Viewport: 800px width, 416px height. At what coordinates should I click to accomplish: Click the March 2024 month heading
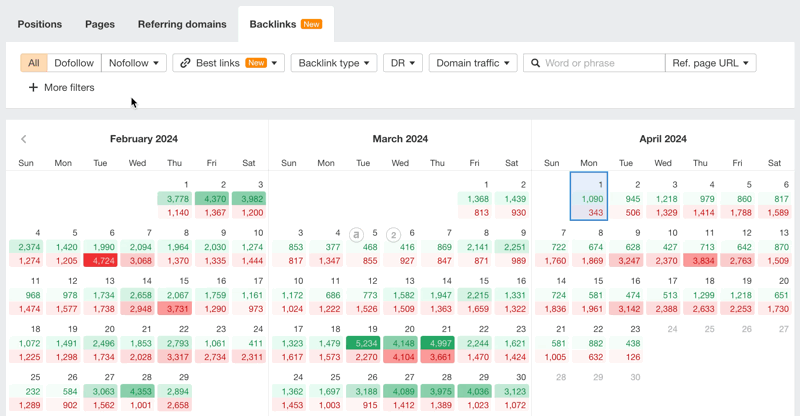(x=400, y=139)
